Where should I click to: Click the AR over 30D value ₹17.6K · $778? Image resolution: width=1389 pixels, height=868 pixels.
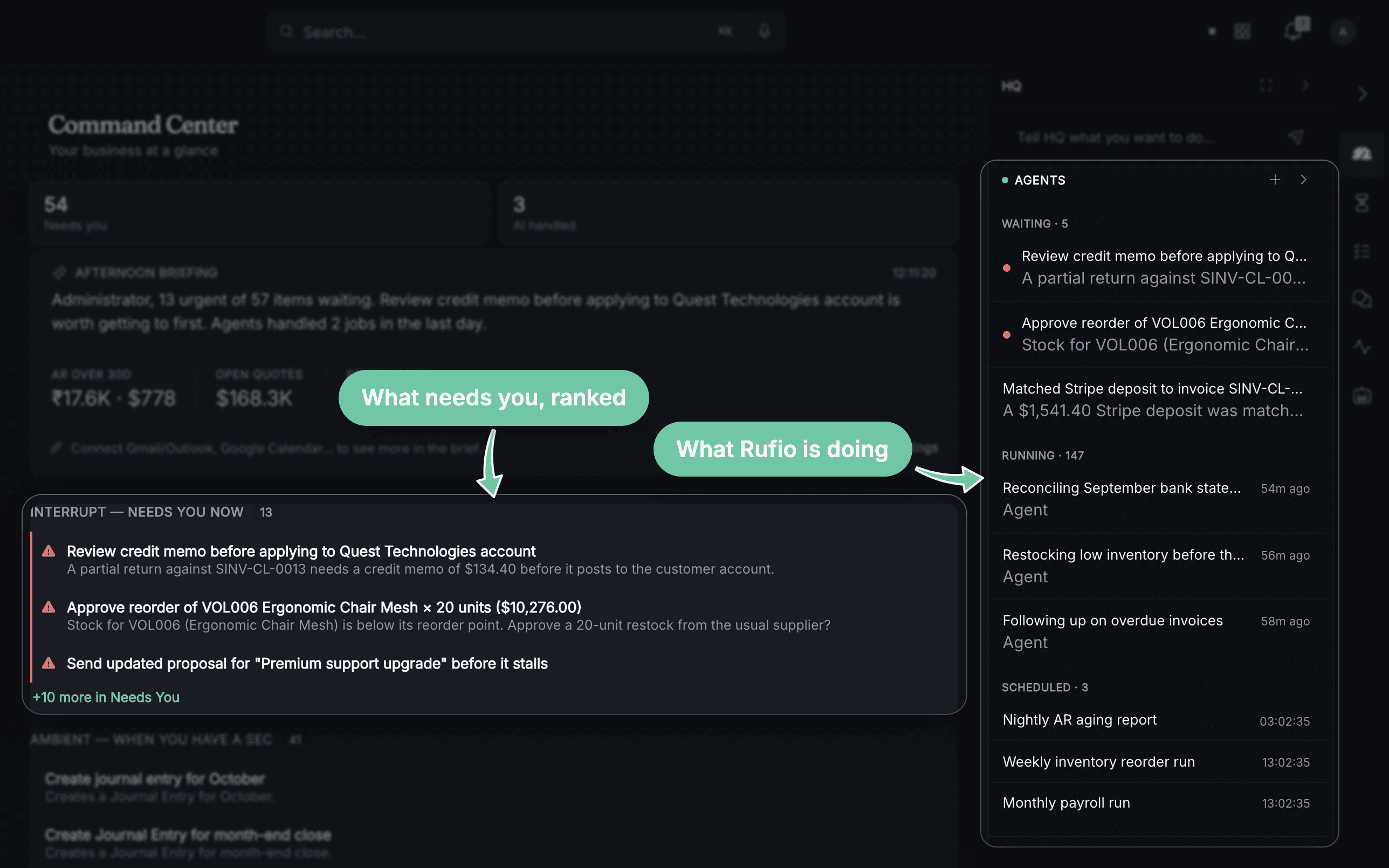(114, 398)
